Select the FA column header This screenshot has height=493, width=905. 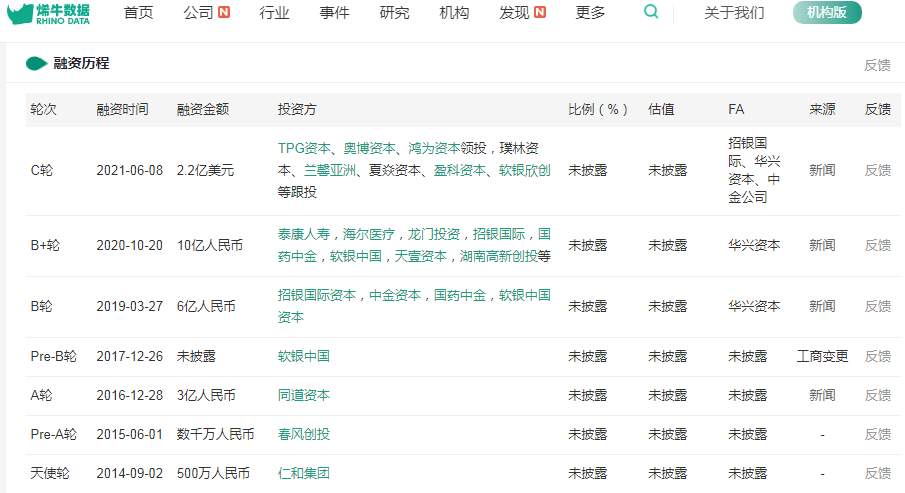coord(736,109)
